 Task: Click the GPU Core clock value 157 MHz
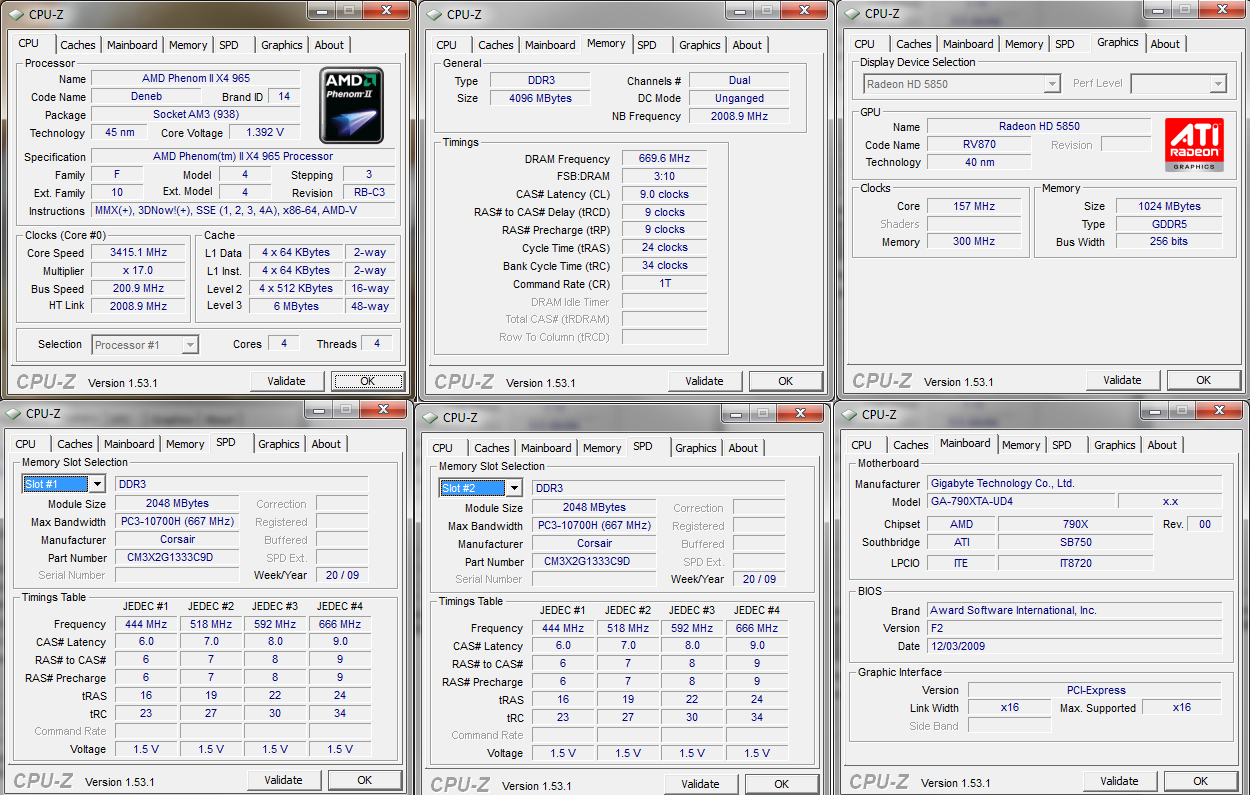(974, 206)
